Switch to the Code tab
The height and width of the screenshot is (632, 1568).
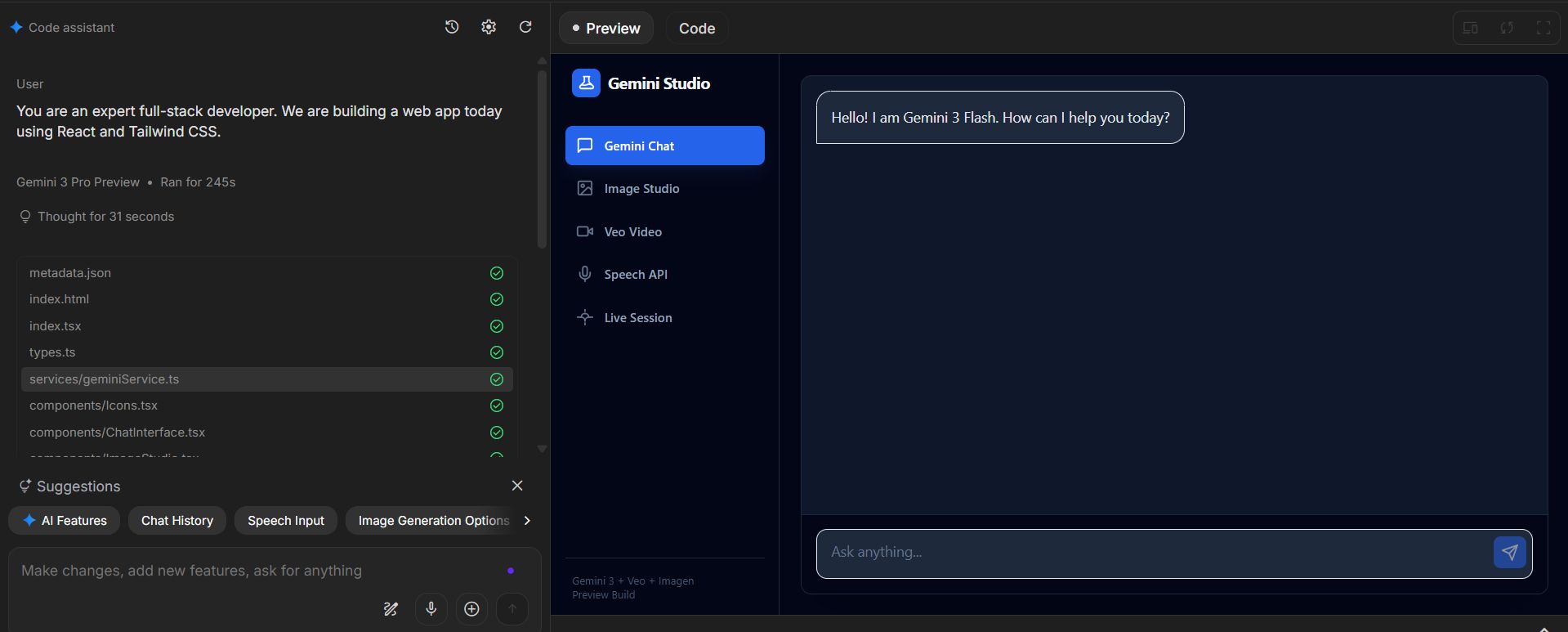[x=697, y=28]
